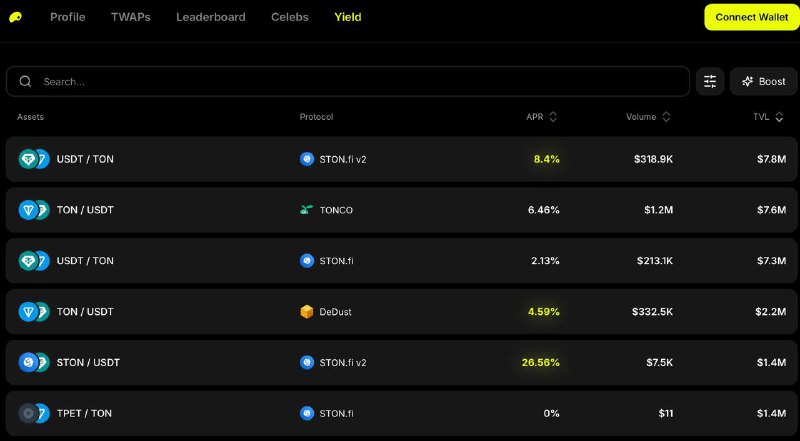Open the Celebs tab
The height and width of the screenshot is (441, 800).
(x=290, y=17)
